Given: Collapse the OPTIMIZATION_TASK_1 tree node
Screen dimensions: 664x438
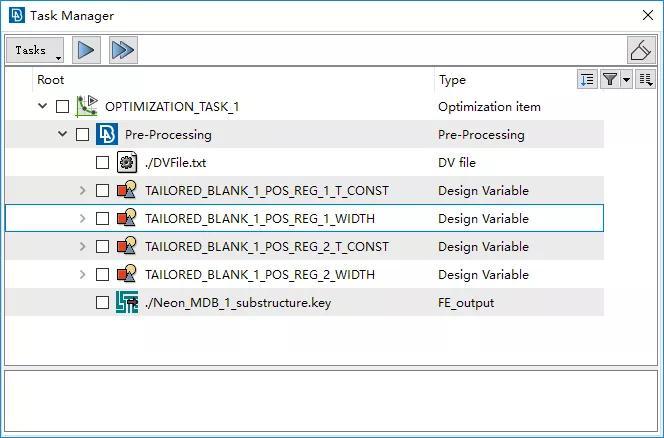Looking at the screenshot, I should click(x=42, y=105).
